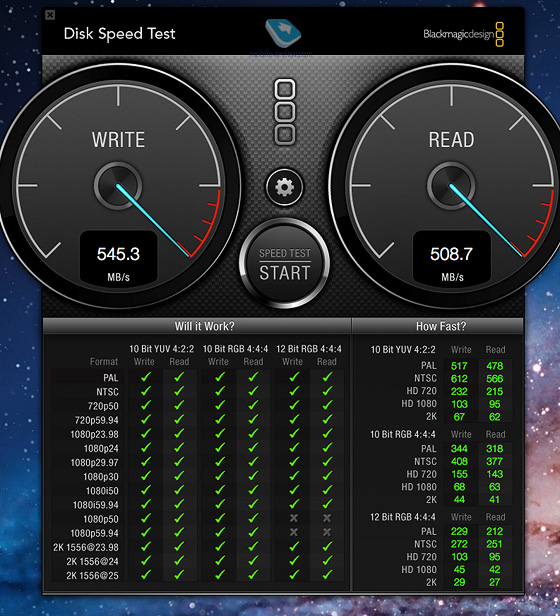This screenshot has height=616, width=560.
Task: Click the 545.3 MB/s write readout
Action: (x=118, y=258)
